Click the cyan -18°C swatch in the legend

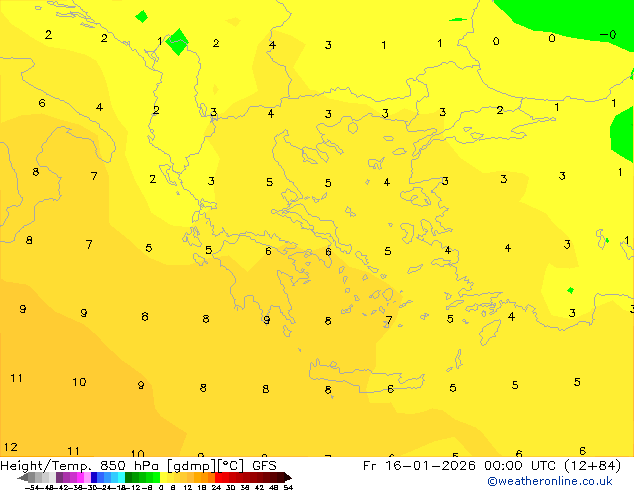[121, 478]
